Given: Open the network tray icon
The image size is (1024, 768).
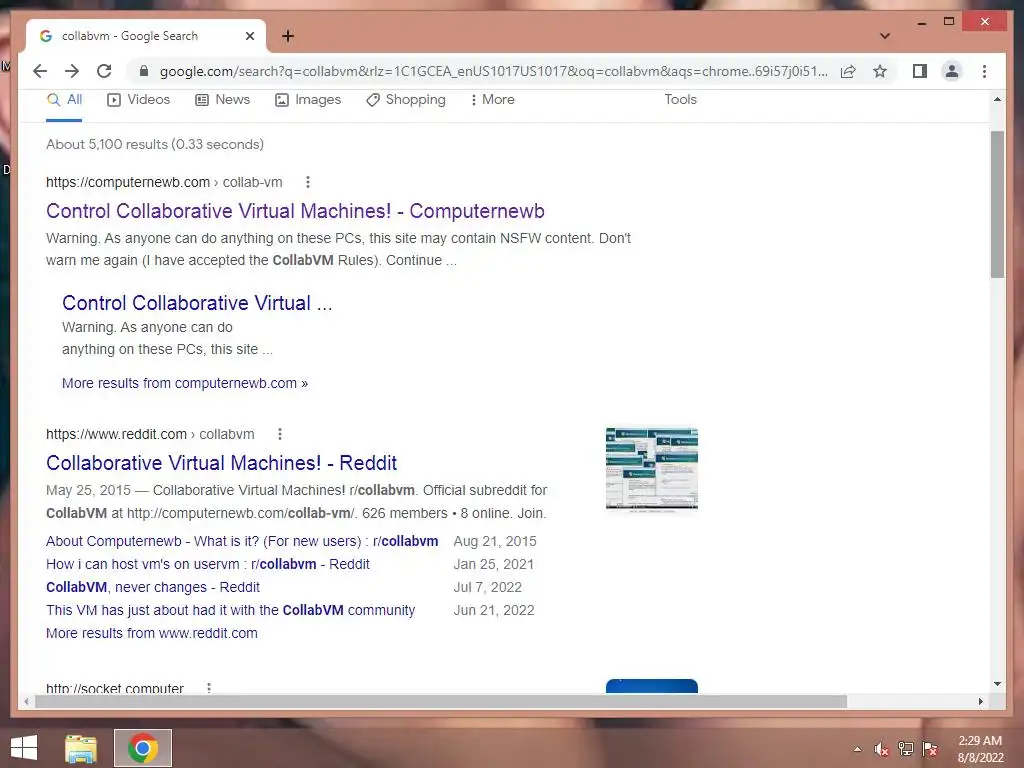Looking at the screenshot, I should (x=906, y=749).
